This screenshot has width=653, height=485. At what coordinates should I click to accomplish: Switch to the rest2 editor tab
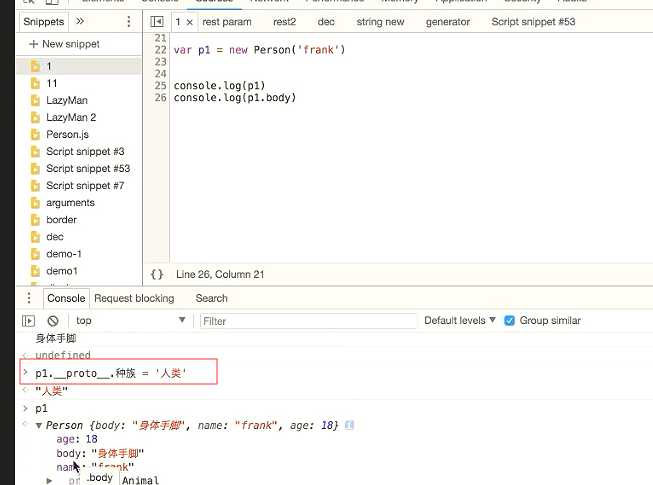pyautogui.click(x=284, y=22)
